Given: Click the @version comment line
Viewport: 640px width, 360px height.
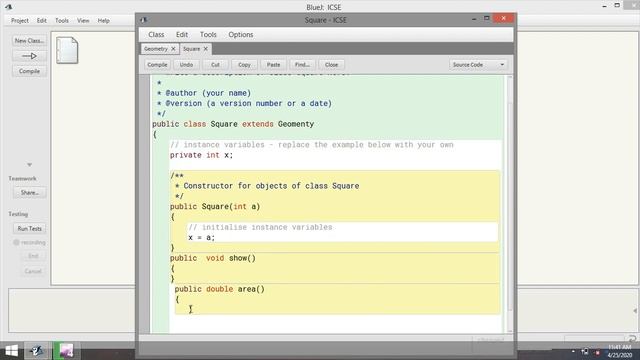Looking at the screenshot, I should [244, 103].
